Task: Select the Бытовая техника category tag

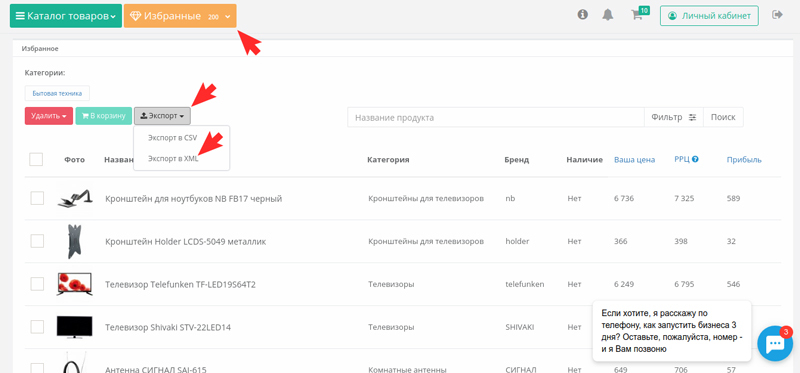Action: pos(57,93)
